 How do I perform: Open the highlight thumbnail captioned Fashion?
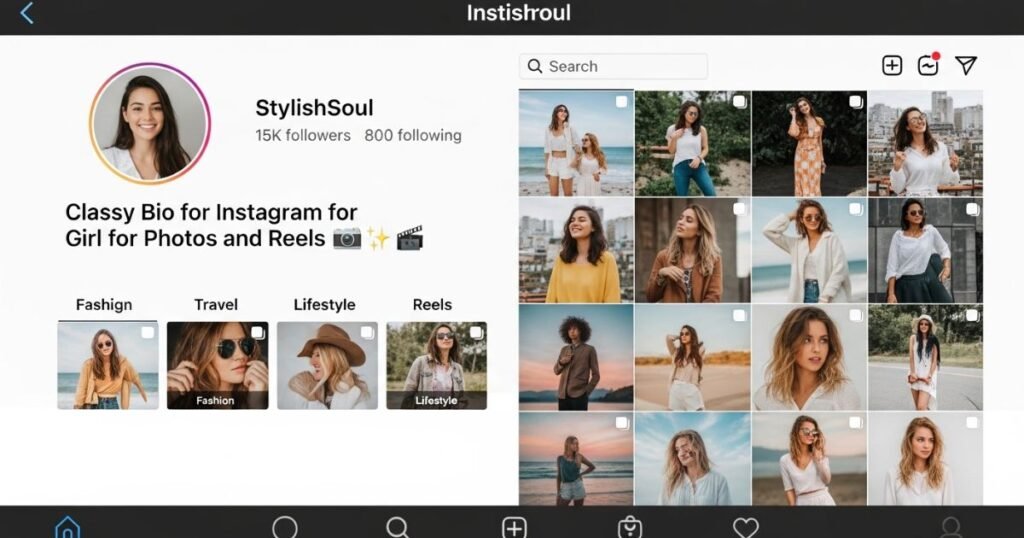tap(217, 366)
